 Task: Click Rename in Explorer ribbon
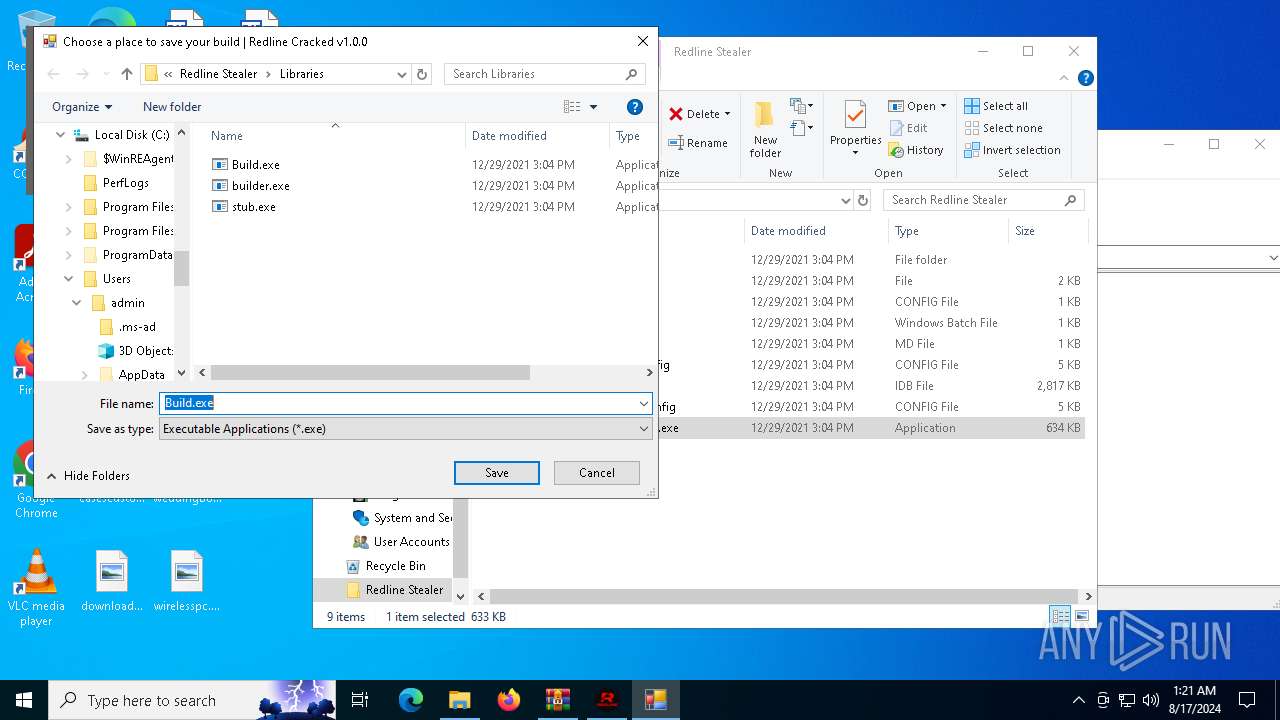pos(698,143)
